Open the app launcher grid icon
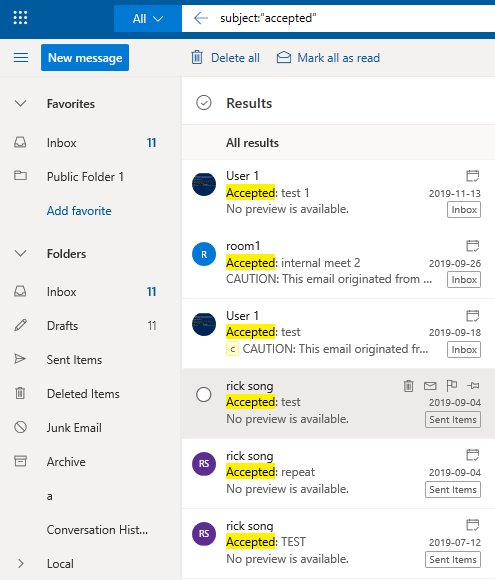The image size is (495, 580). (20, 17)
